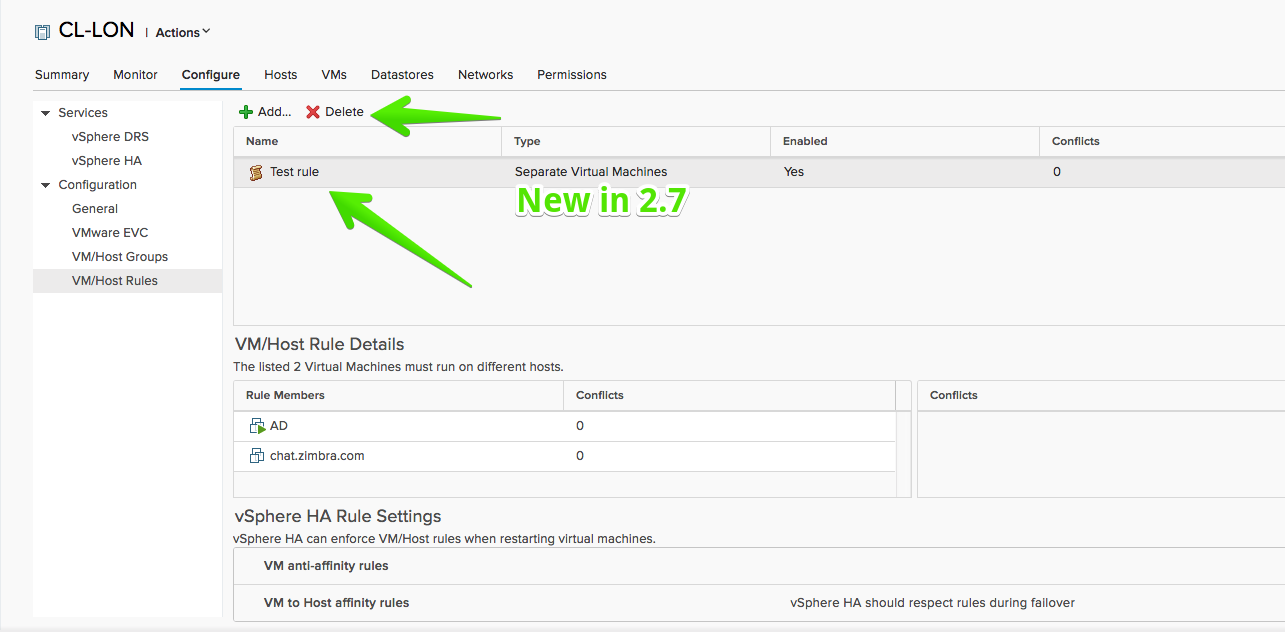Screen dimensions: 1285x632
Task: Switch to the Summary tab
Action: pos(62,75)
